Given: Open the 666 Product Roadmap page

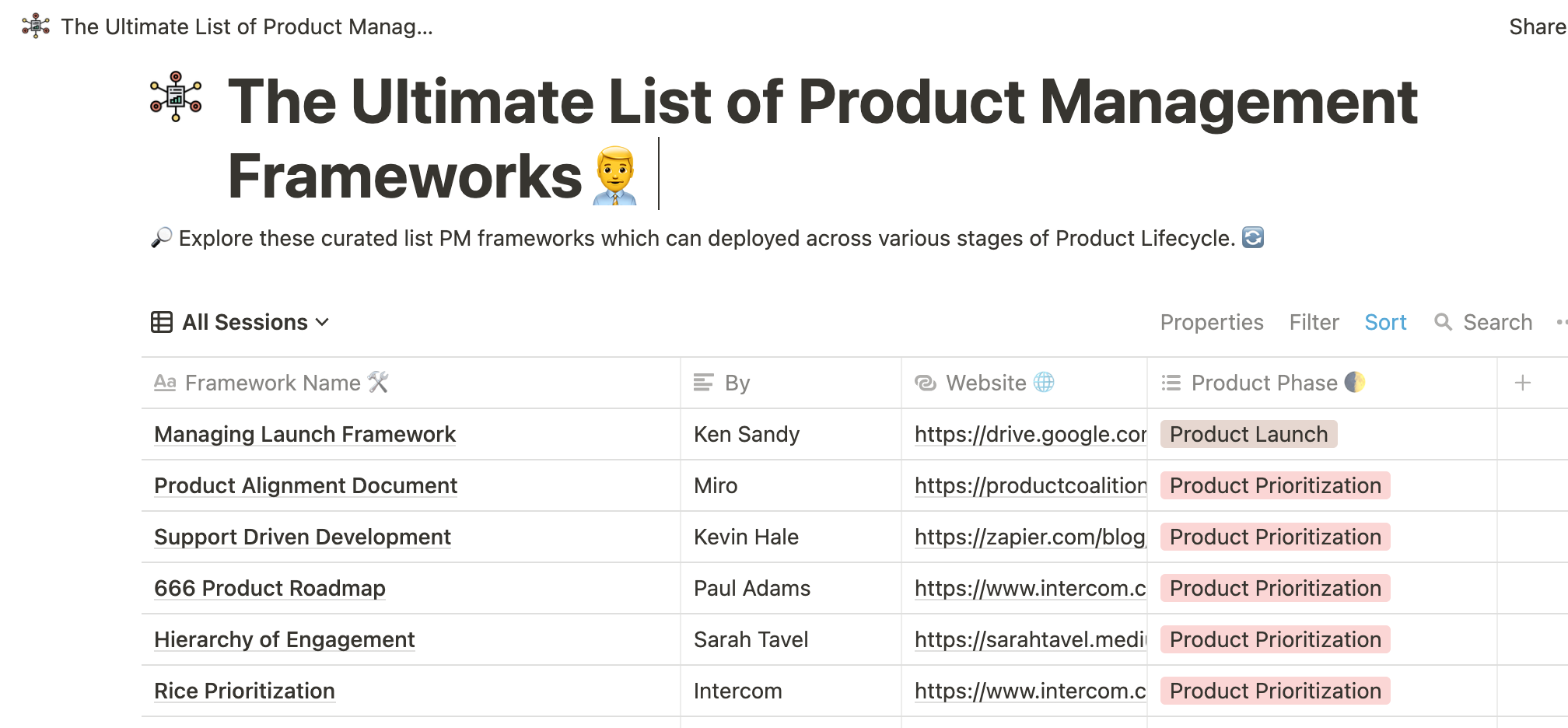Looking at the screenshot, I should click(269, 588).
